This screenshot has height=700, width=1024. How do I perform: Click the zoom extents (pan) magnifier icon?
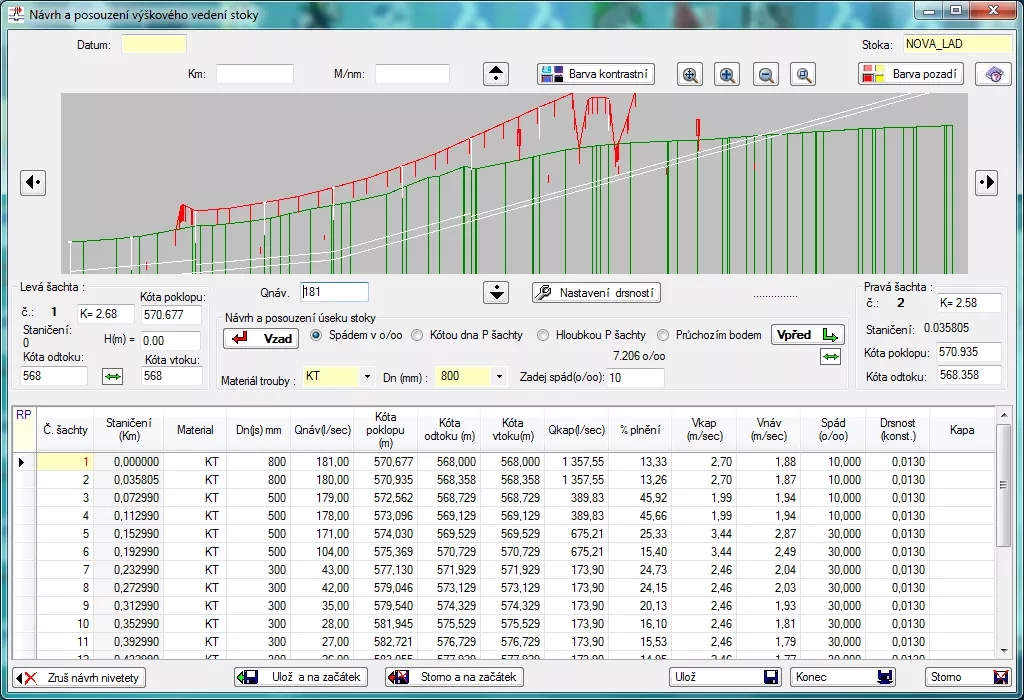[x=689, y=74]
